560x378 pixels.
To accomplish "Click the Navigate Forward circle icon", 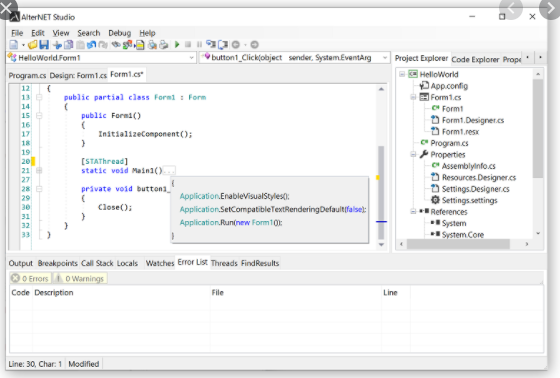I will tap(254, 45).
